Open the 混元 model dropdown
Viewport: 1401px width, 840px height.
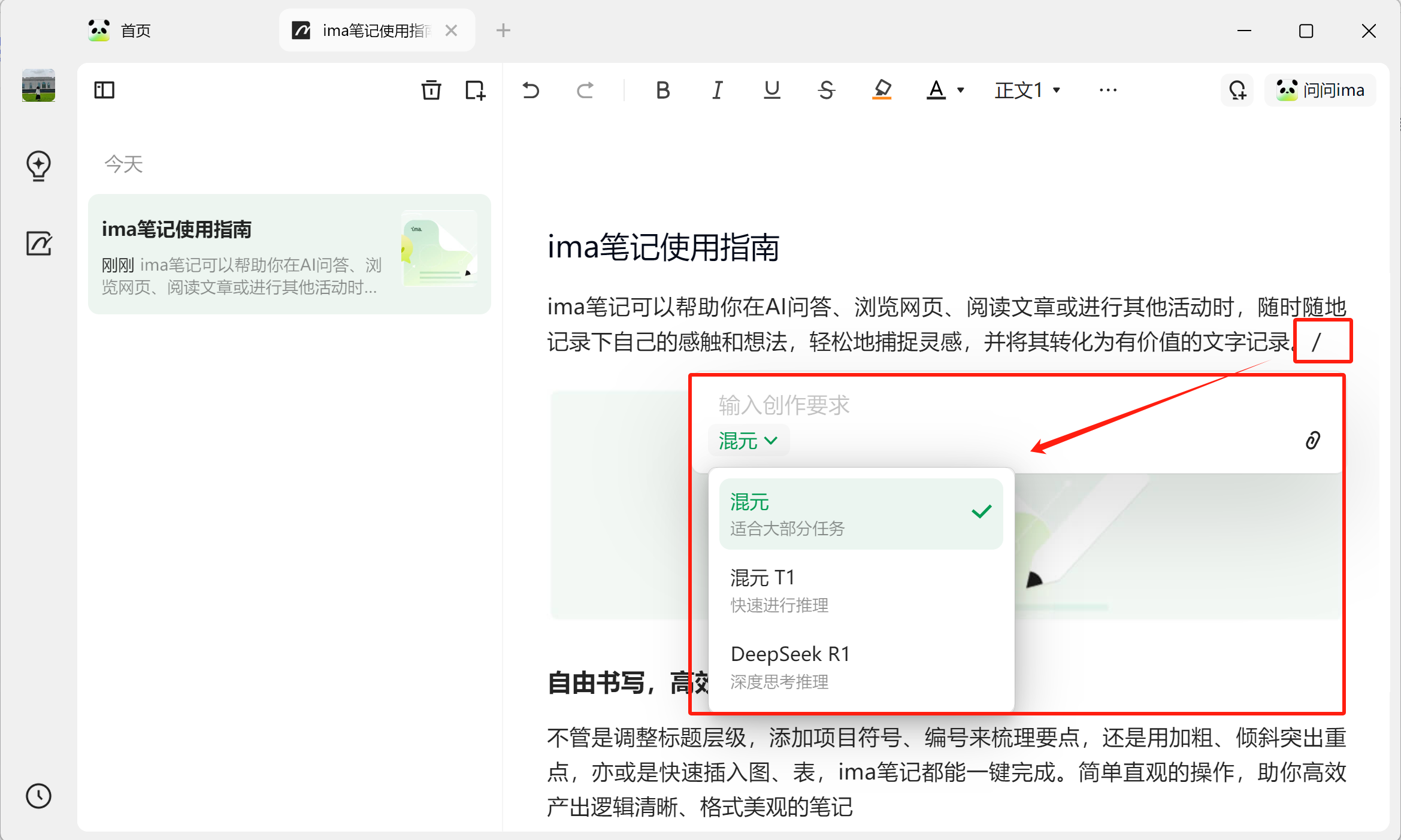pyautogui.click(x=748, y=441)
